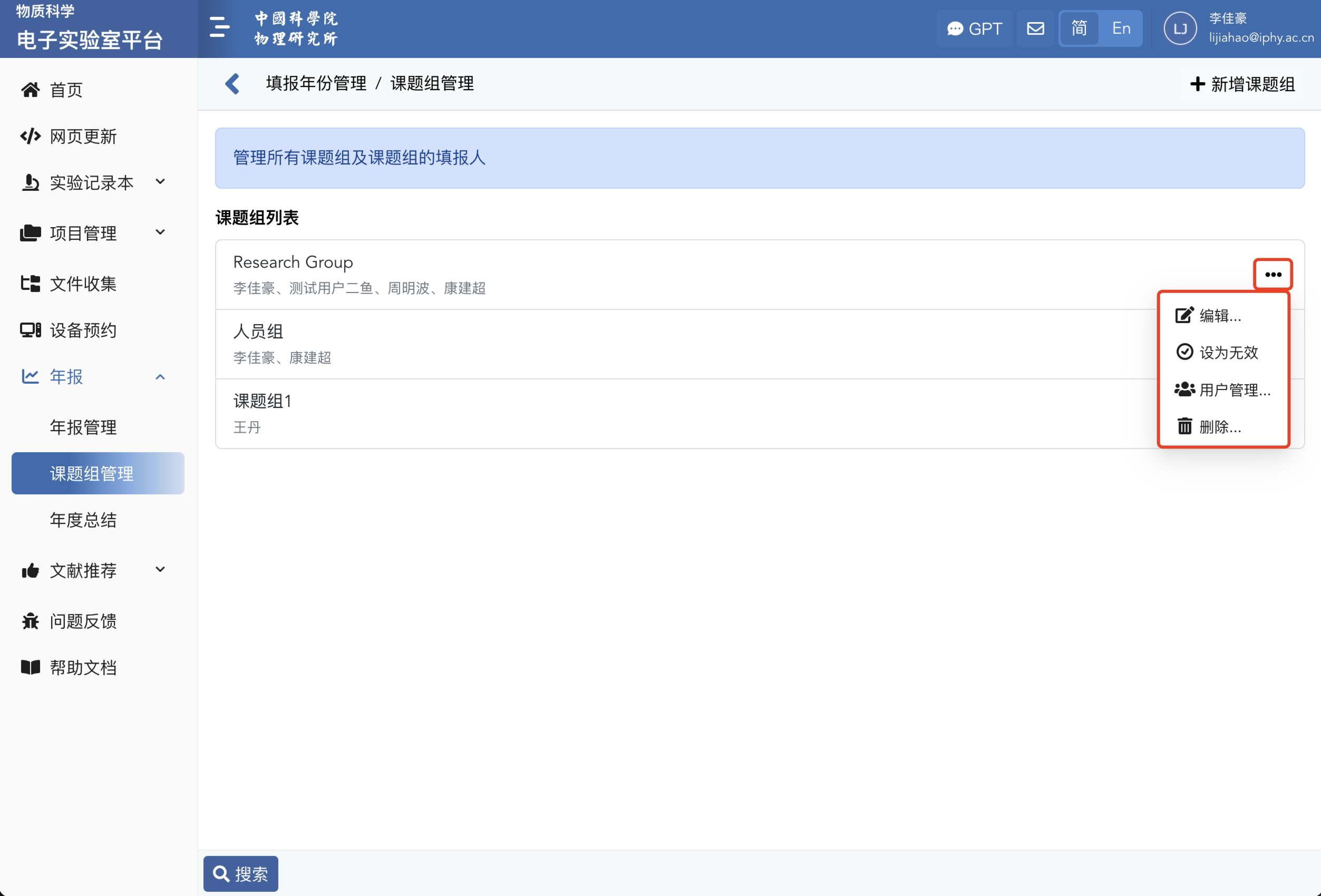Click the 搜索 button label
This screenshot has width=1321, height=896.
[x=251, y=874]
